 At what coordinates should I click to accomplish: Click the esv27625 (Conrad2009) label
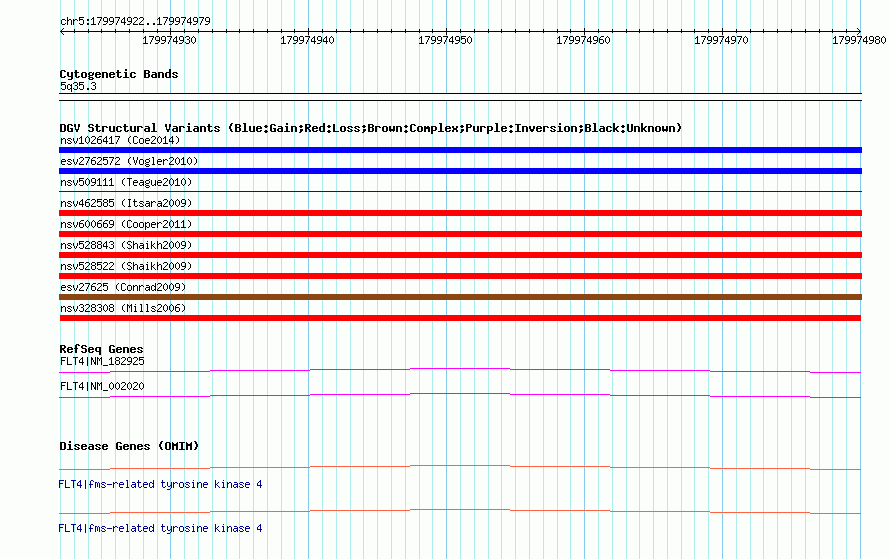tap(123, 287)
